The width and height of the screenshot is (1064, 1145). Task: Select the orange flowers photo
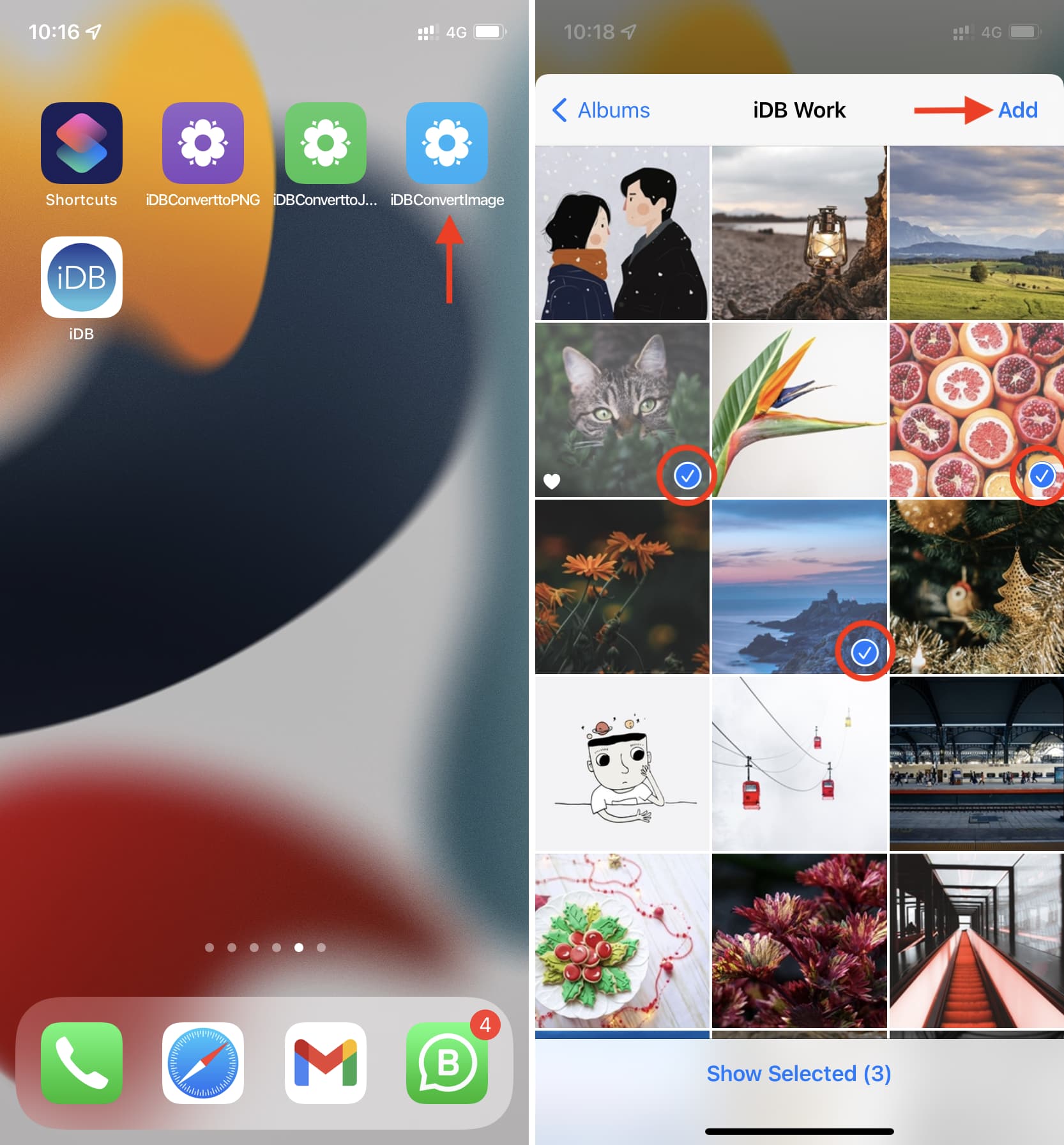coord(622,587)
